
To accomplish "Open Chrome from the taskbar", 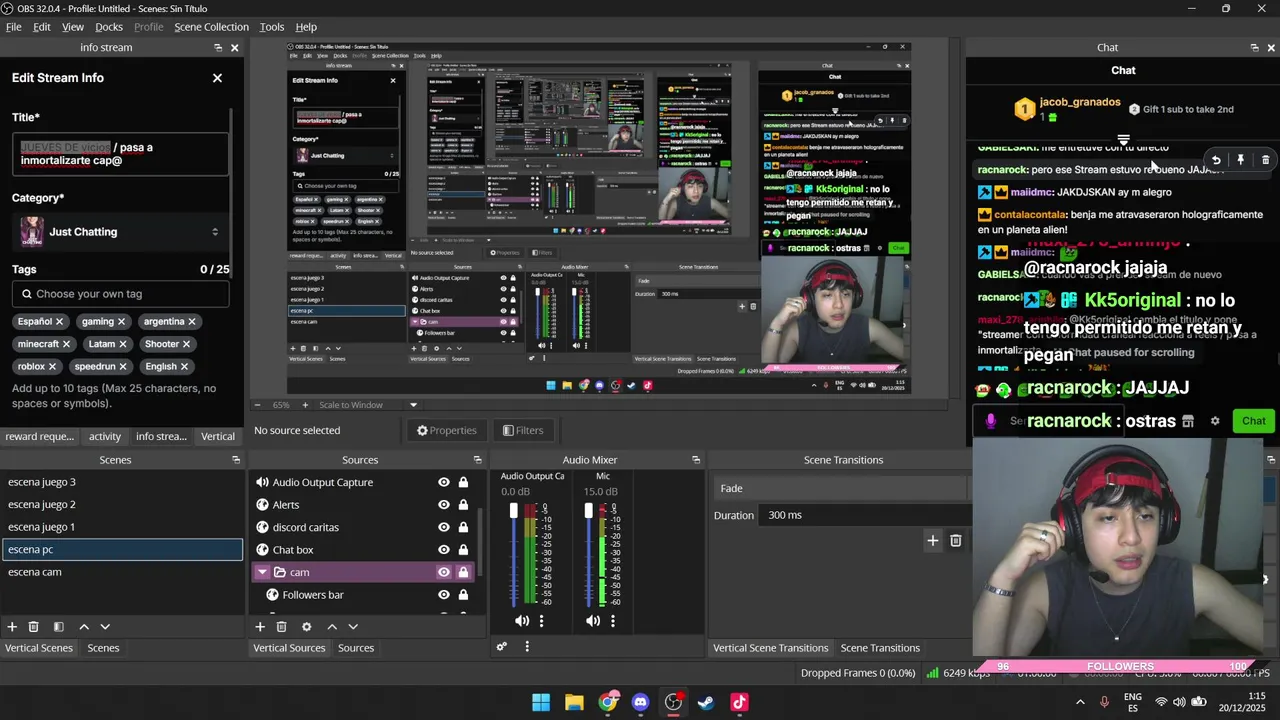I will click(607, 702).
